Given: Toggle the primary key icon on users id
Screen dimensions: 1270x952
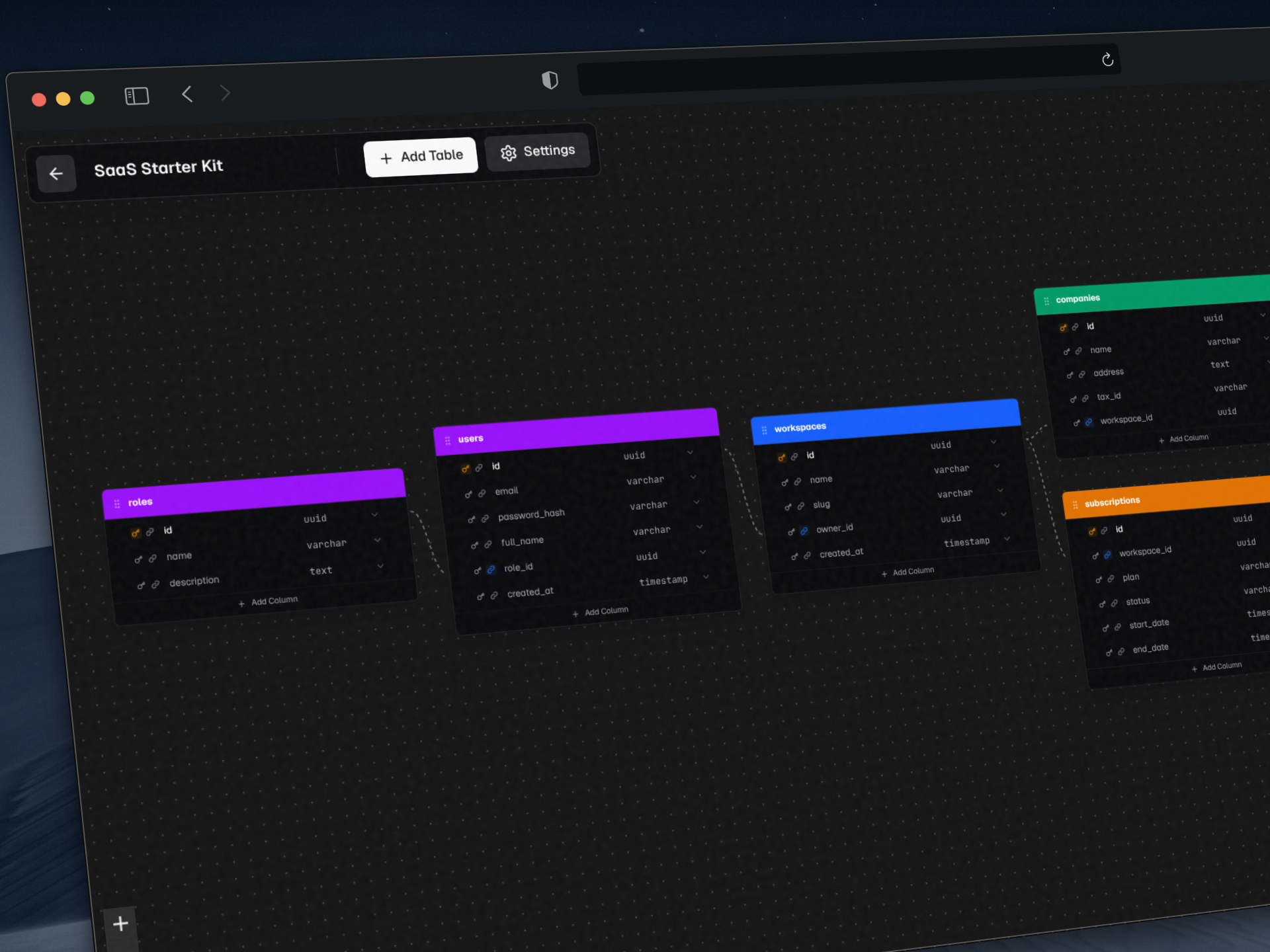Looking at the screenshot, I should (x=465, y=469).
